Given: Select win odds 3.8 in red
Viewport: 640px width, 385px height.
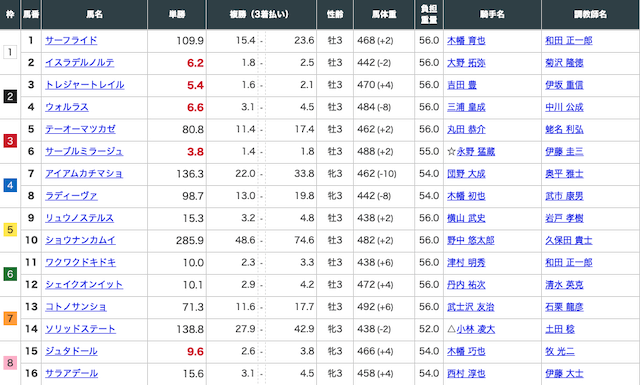Looking at the screenshot, I should [x=195, y=151].
